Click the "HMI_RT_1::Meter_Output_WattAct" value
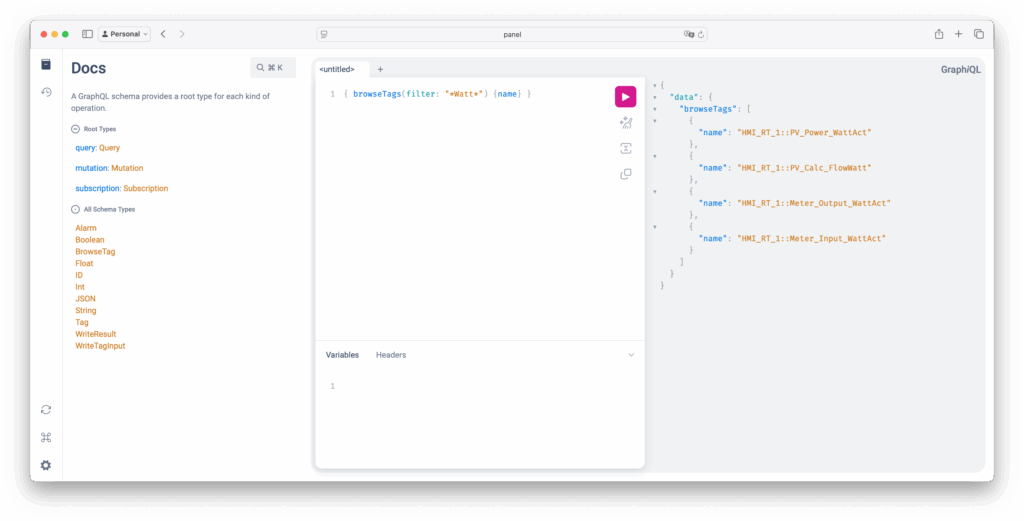Image resolution: width=1024 pixels, height=521 pixels. (x=814, y=203)
